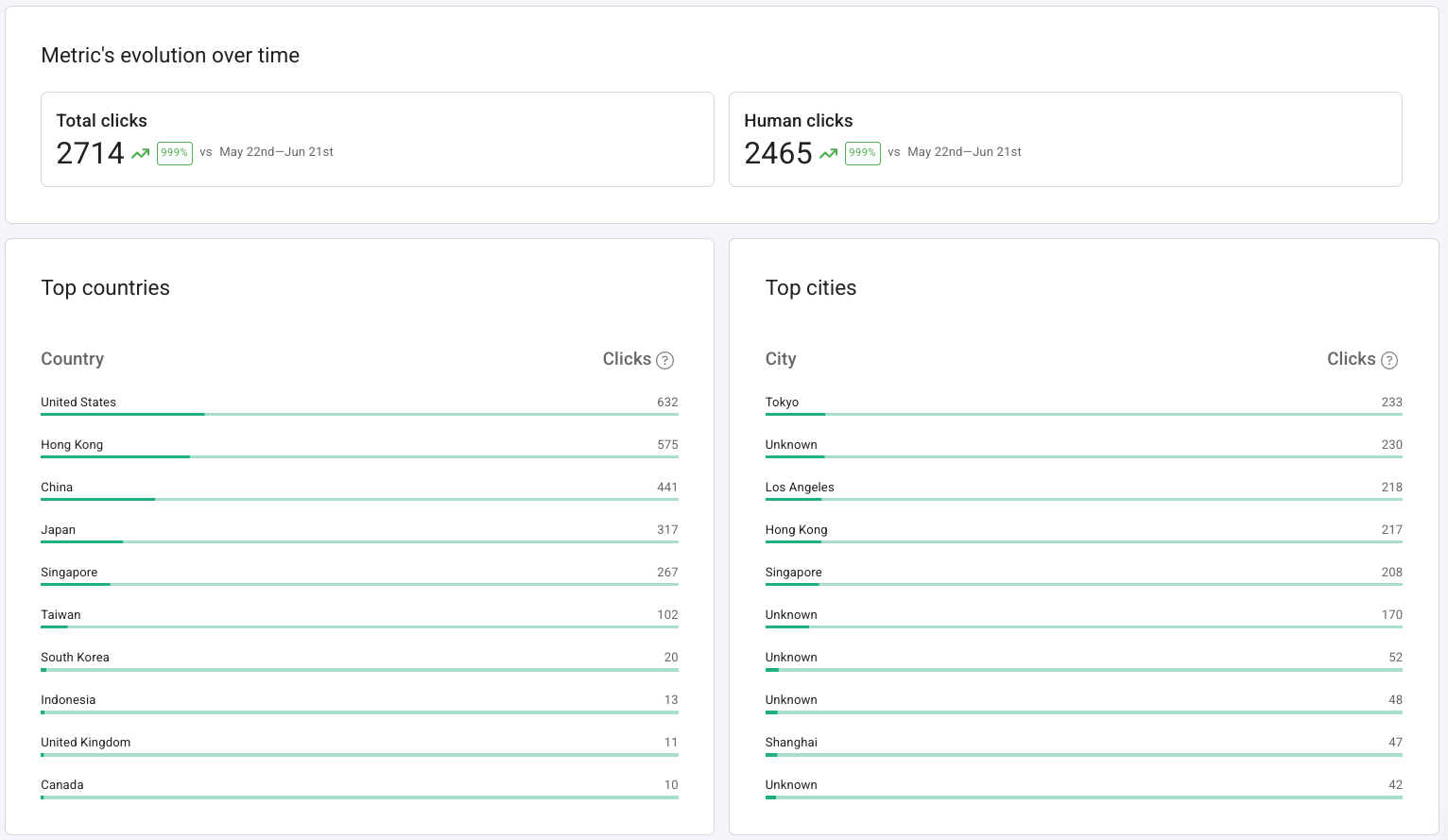Click the Unknown city row with 42 clicks
The image size is (1448, 840).
[x=1084, y=787]
